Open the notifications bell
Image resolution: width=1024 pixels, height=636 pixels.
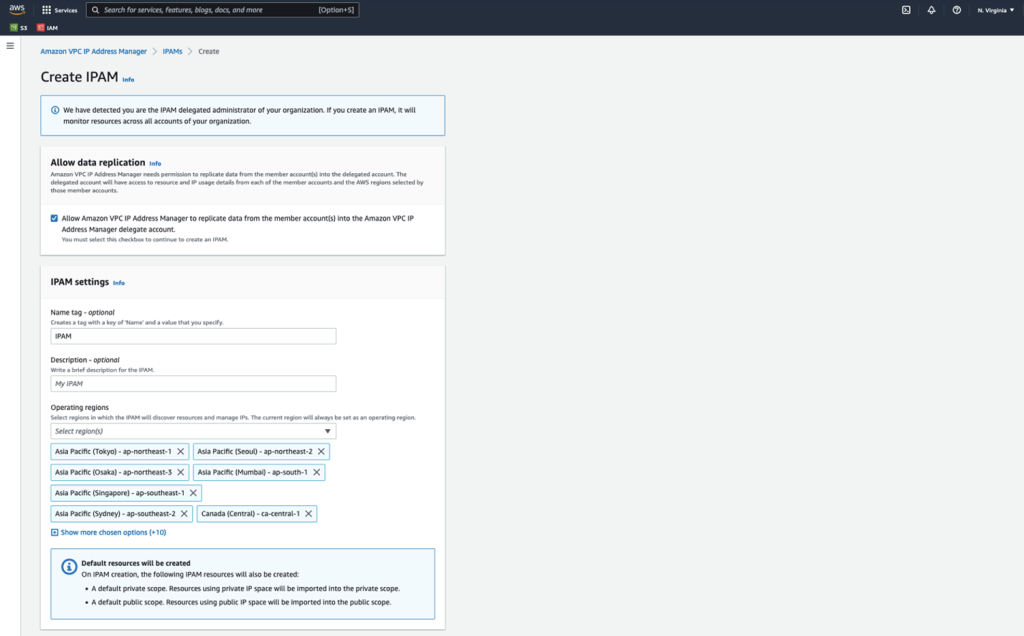(931, 10)
